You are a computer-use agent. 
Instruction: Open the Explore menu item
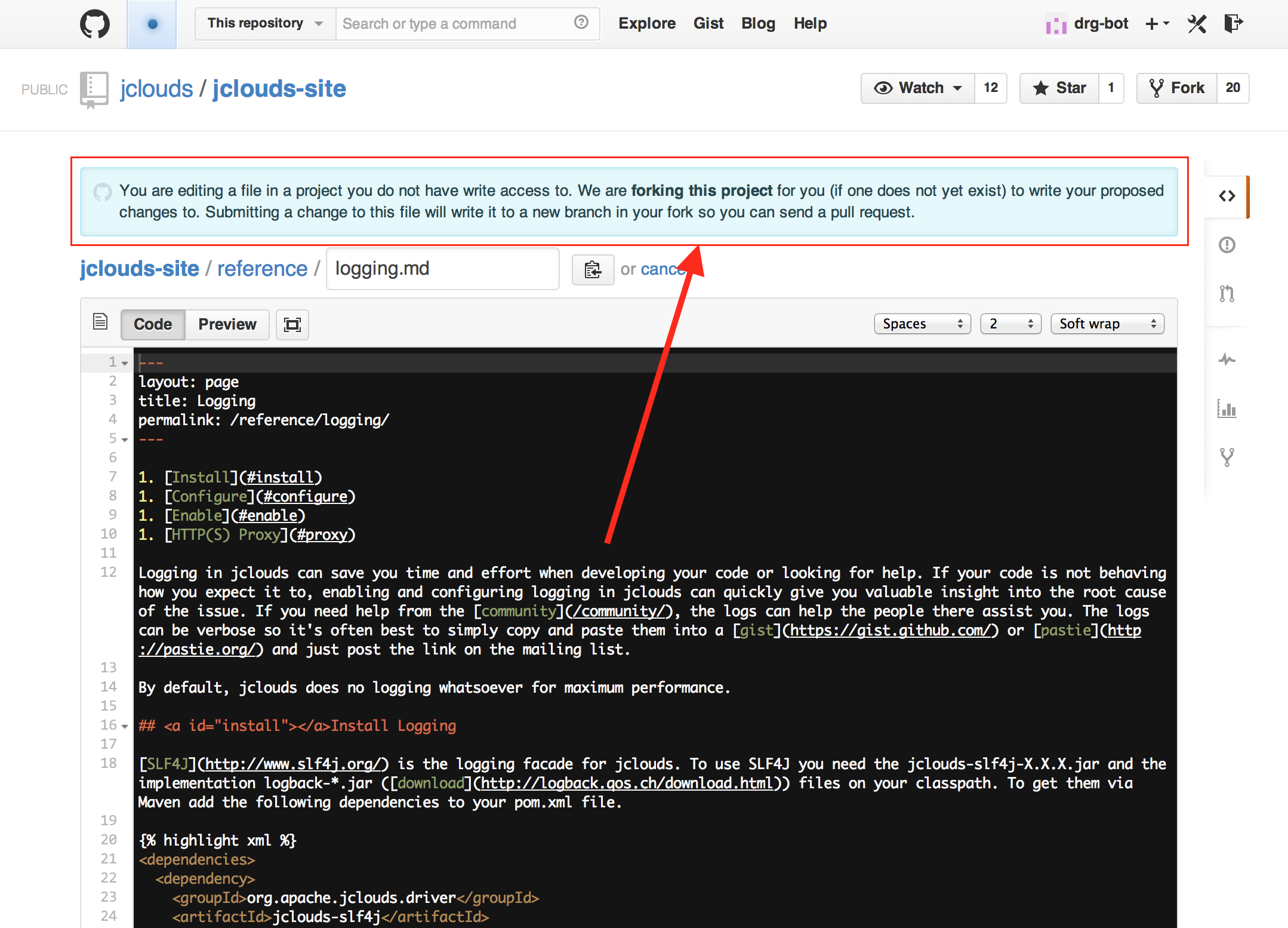[646, 24]
